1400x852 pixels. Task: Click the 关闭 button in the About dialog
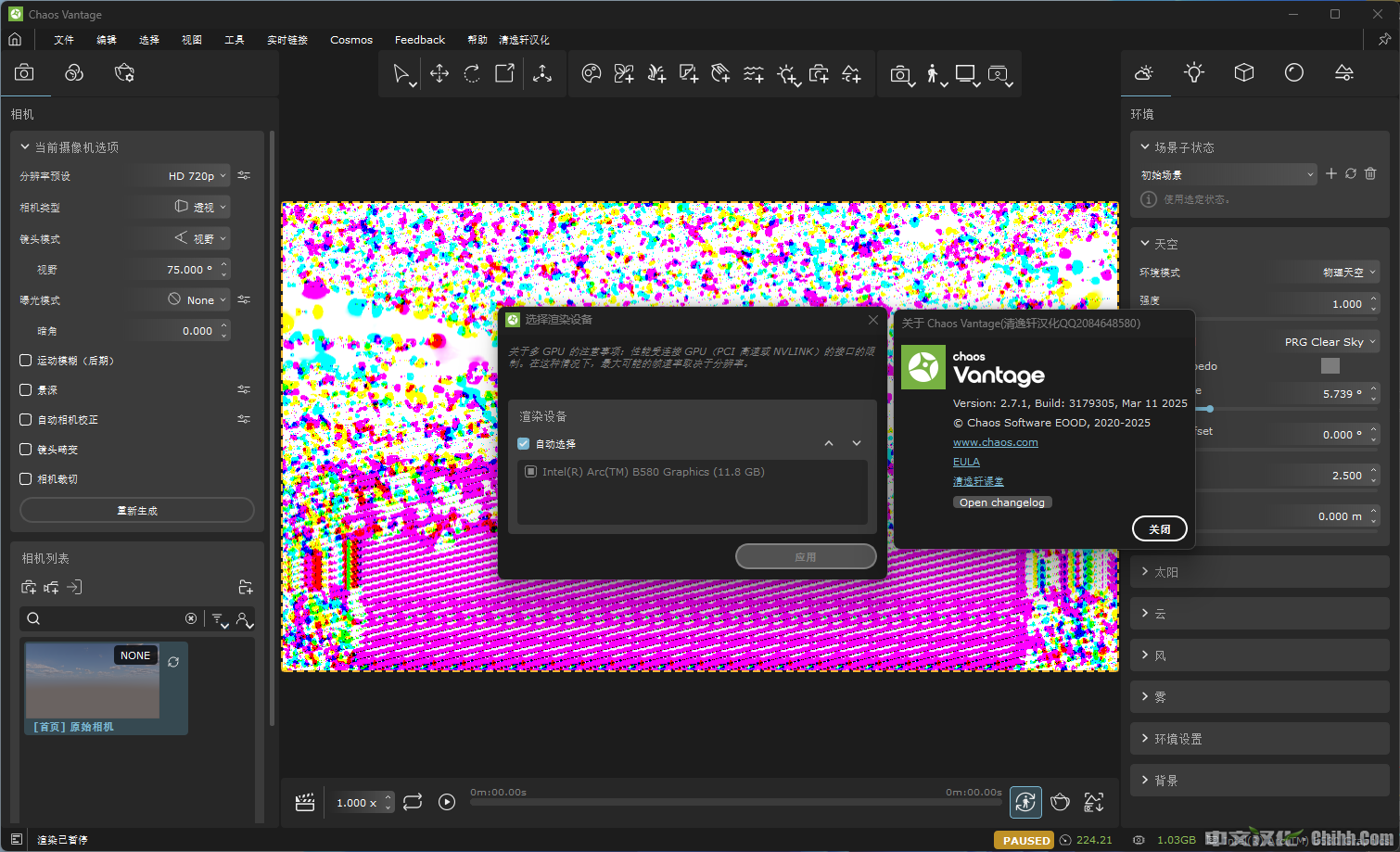pyautogui.click(x=1159, y=528)
